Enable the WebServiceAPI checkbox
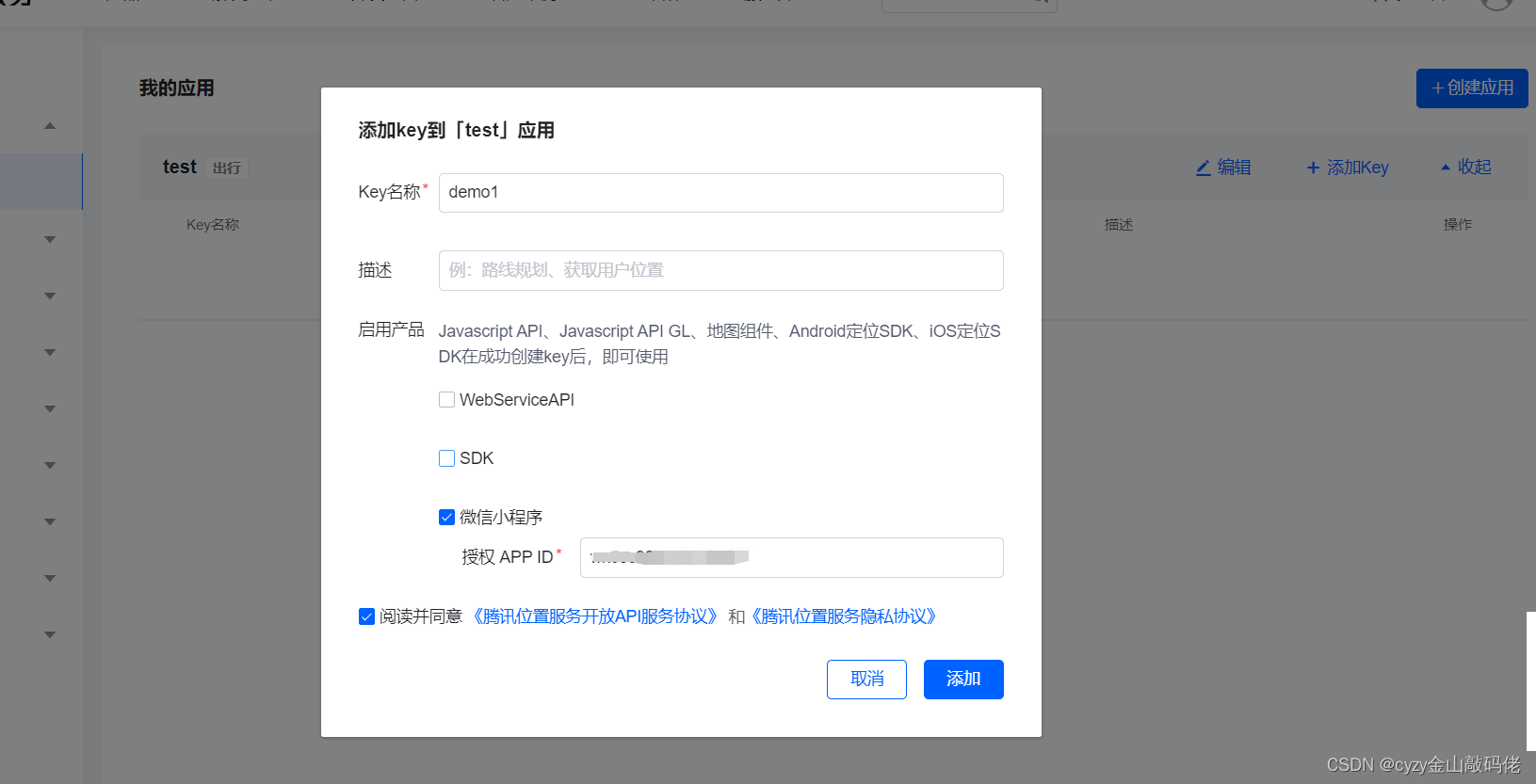Viewport: 1536px width, 784px height. point(446,400)
